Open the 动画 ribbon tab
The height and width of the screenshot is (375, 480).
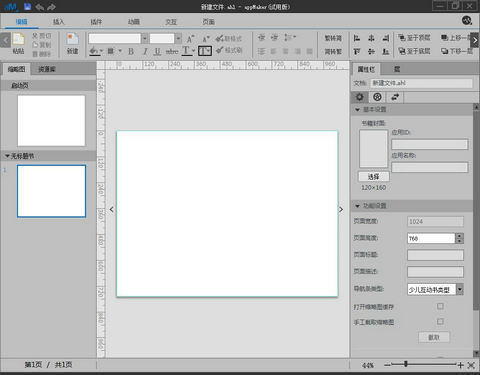(x=134, y=22)
